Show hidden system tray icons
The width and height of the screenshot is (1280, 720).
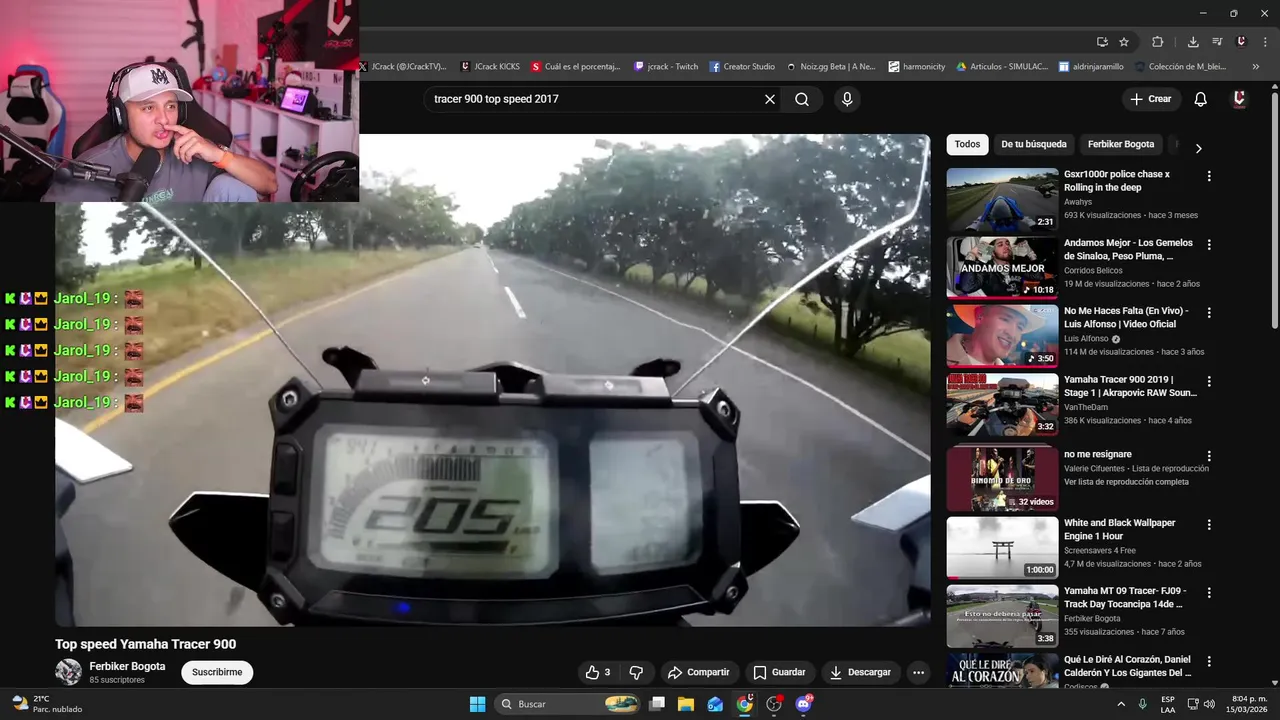point(1121,704)
